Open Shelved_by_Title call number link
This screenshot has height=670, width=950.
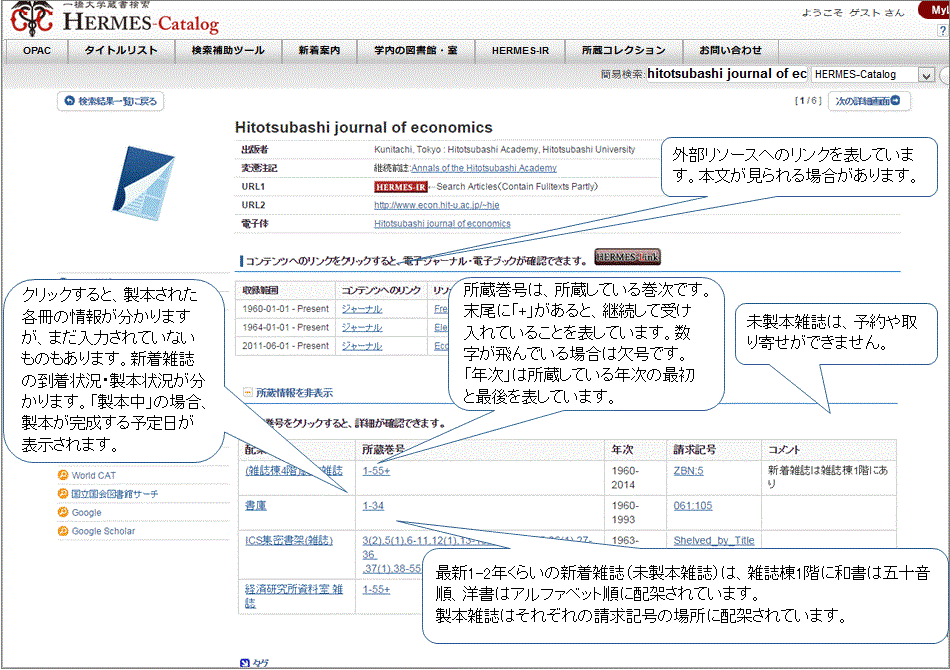(x=714, y=540)
